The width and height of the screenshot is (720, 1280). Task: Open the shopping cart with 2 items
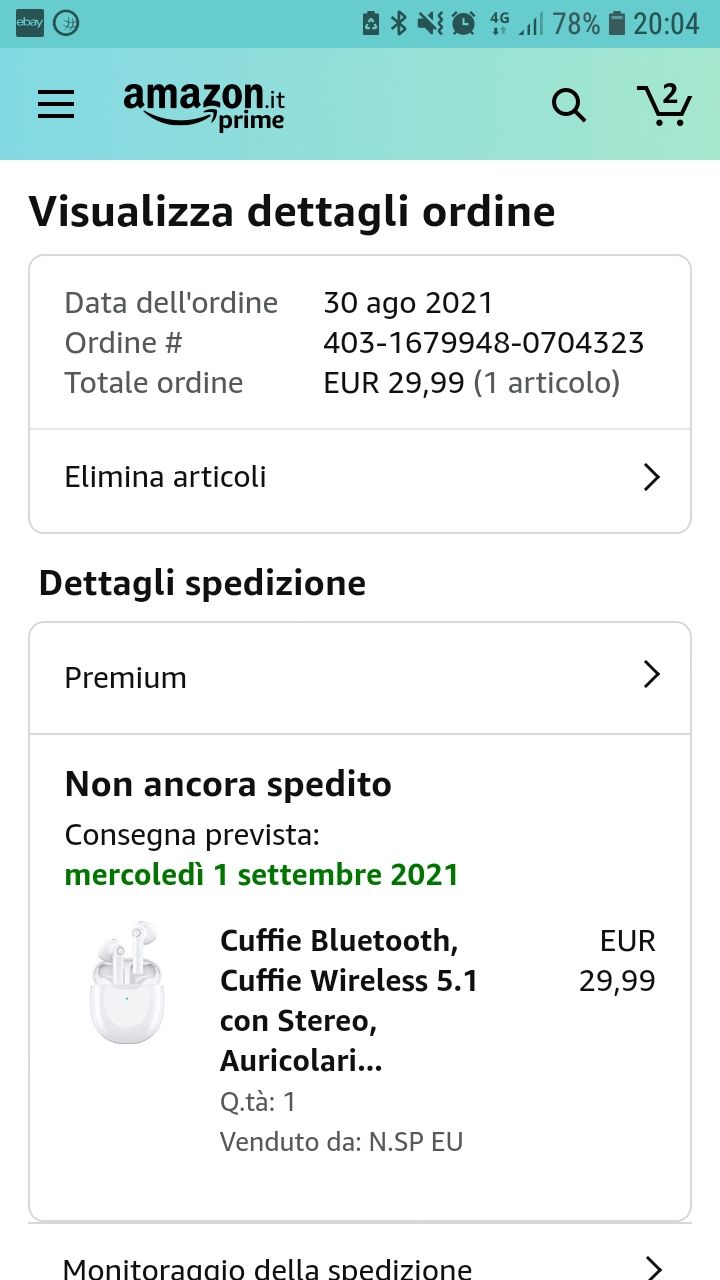tap(664, 104)
